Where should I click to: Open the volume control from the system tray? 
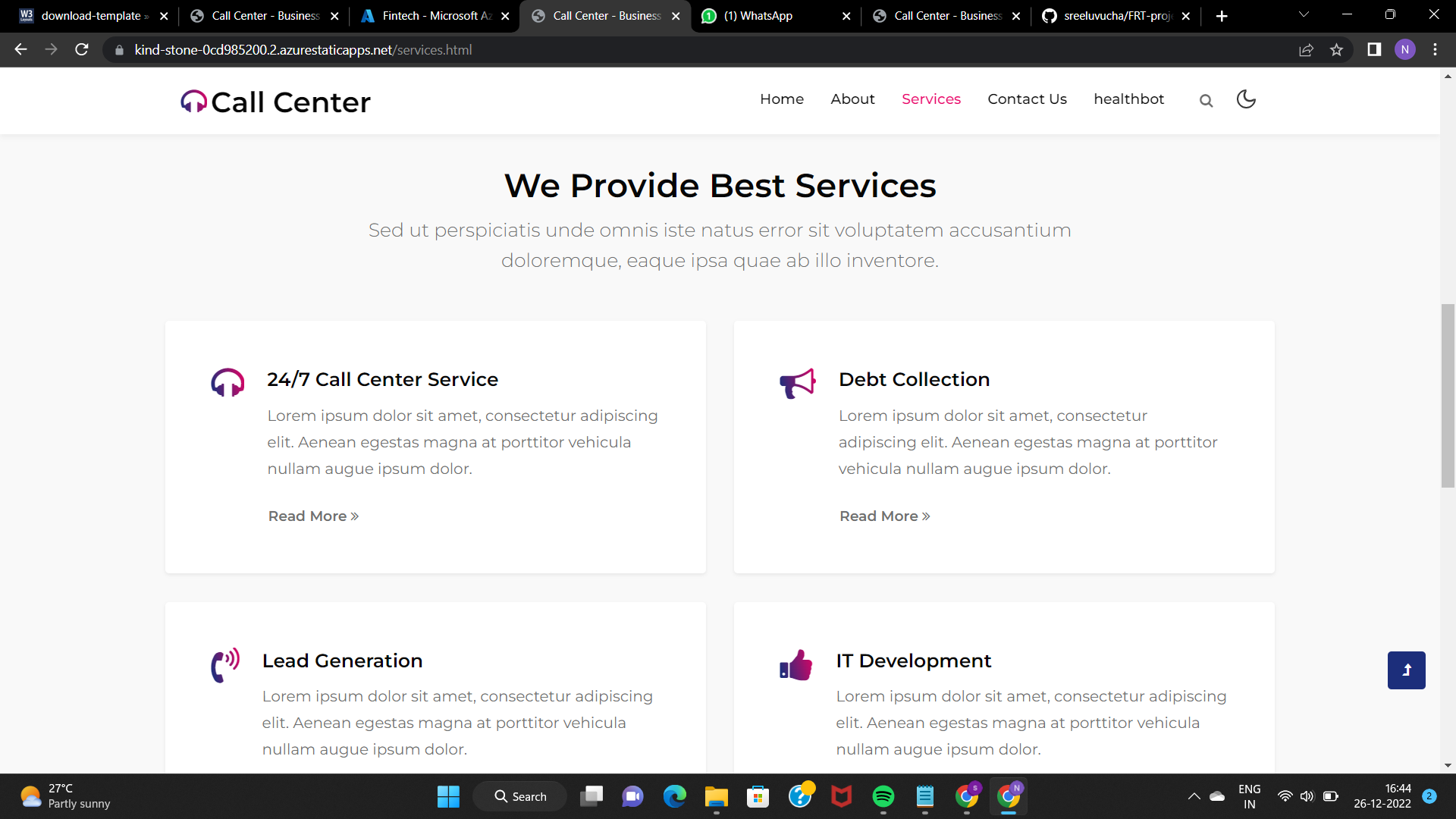point(1307,796)
